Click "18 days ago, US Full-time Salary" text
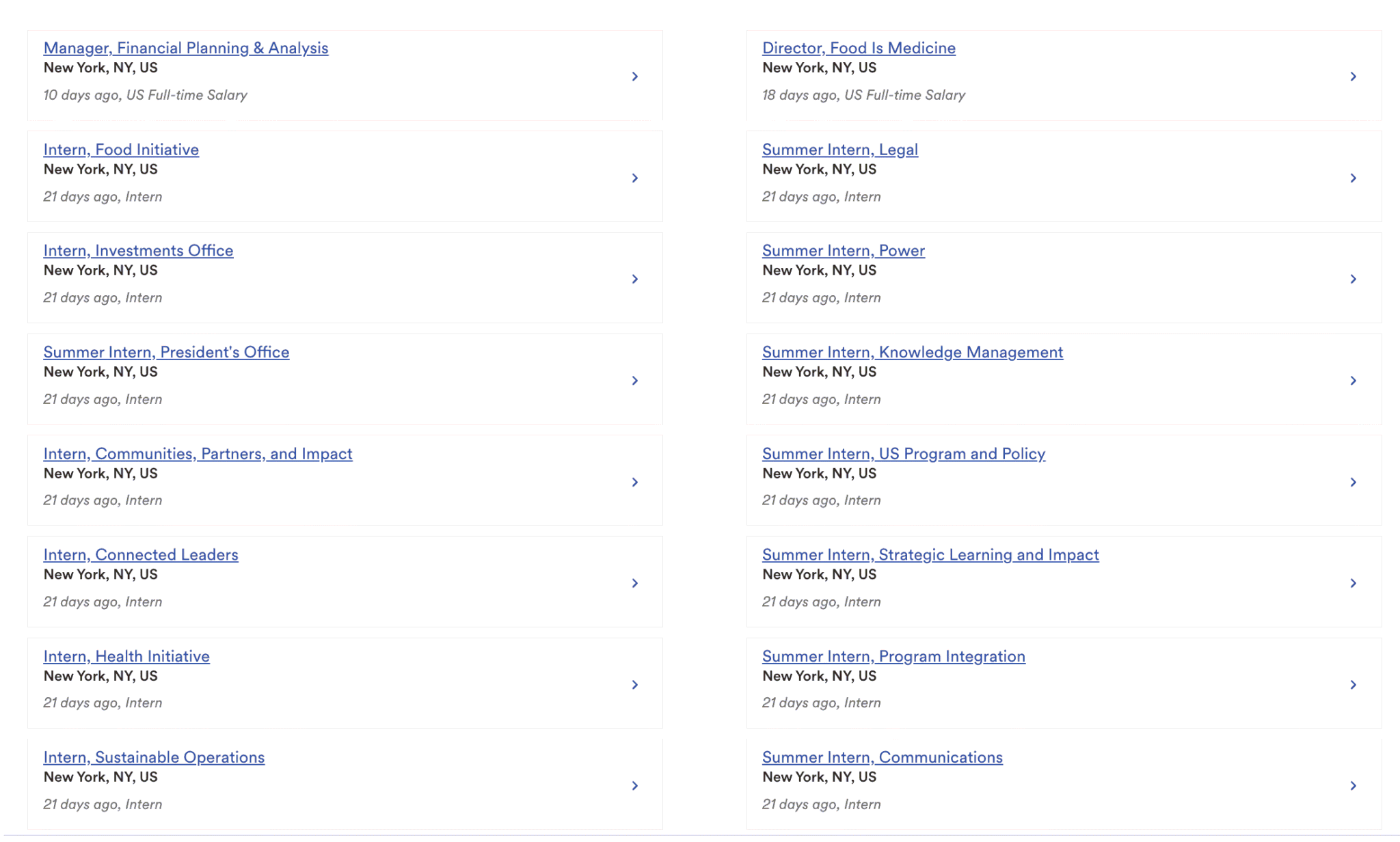 (863, 95)
